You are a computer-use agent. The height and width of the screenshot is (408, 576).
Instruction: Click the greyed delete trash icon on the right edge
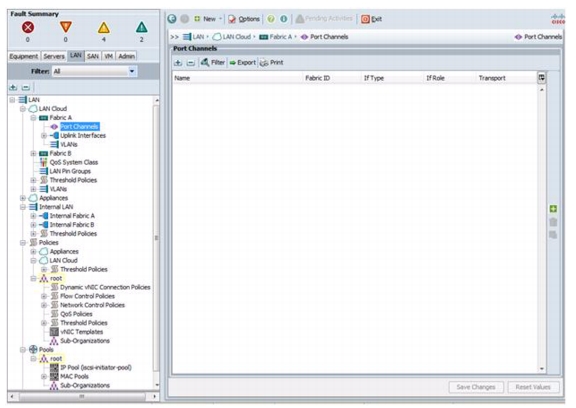pos(553,222)
